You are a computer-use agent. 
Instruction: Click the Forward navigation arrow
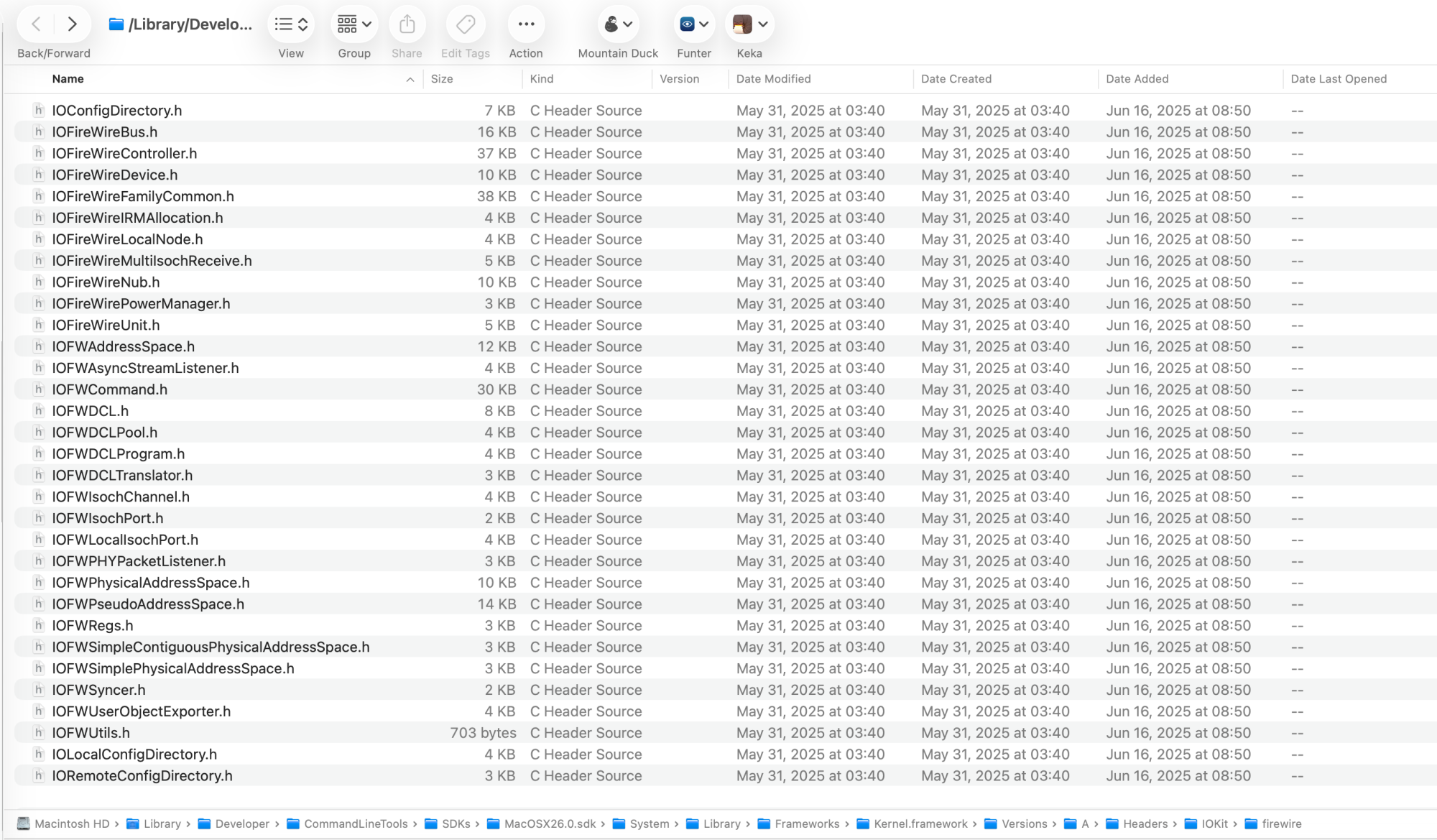[72, 24]
